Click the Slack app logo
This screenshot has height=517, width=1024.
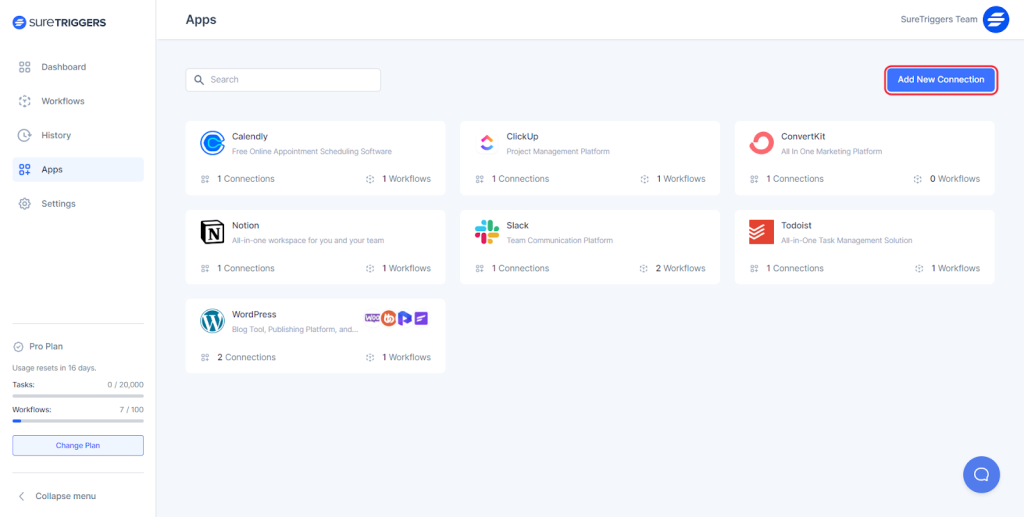point(487,233)
